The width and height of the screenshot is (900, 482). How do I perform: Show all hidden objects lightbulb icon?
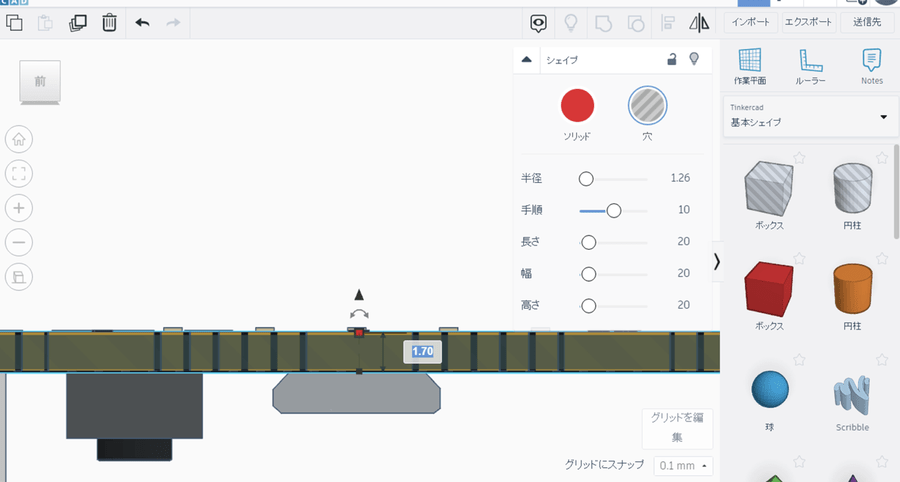tap(571, 23)
